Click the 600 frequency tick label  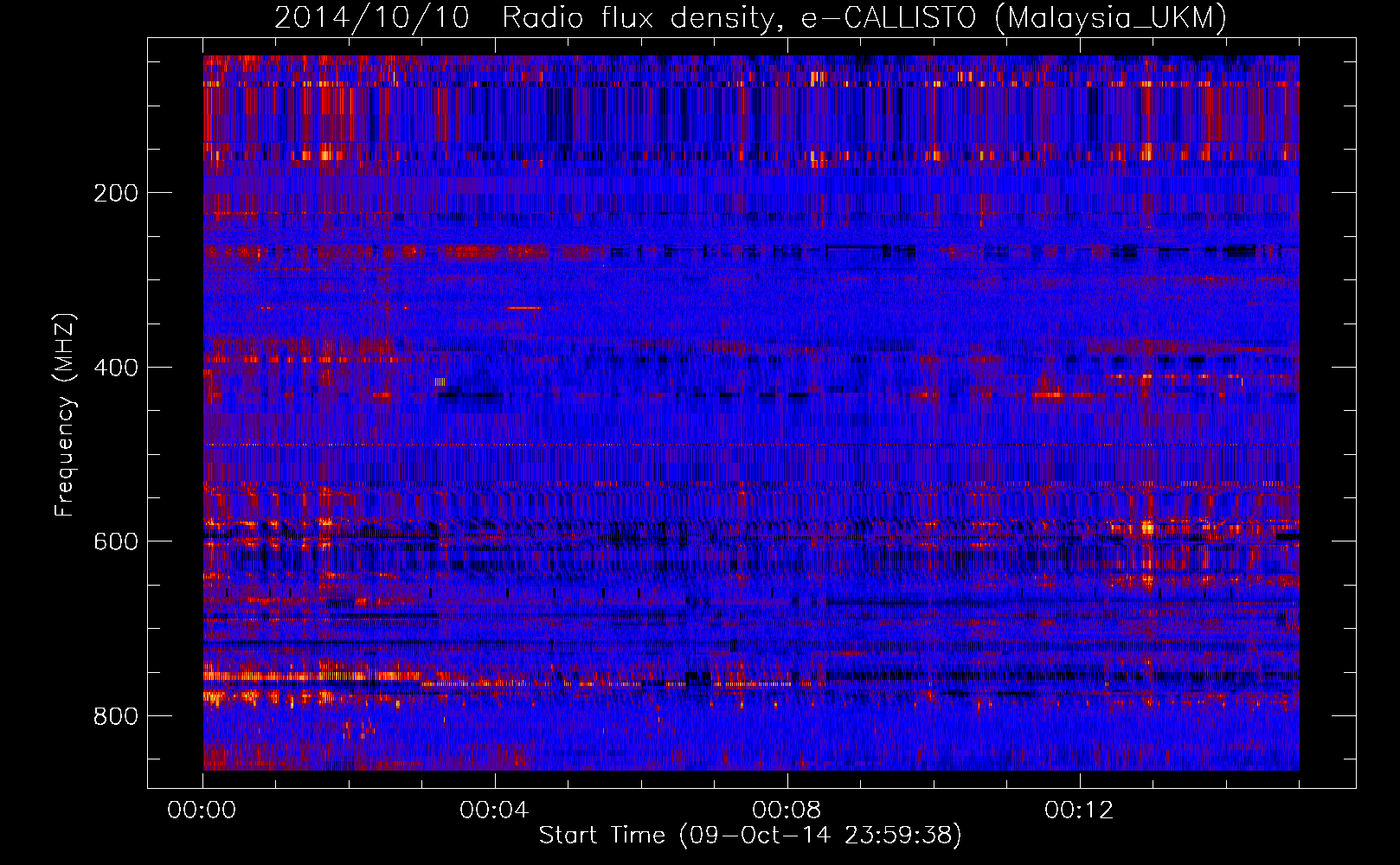coord(115,541)
